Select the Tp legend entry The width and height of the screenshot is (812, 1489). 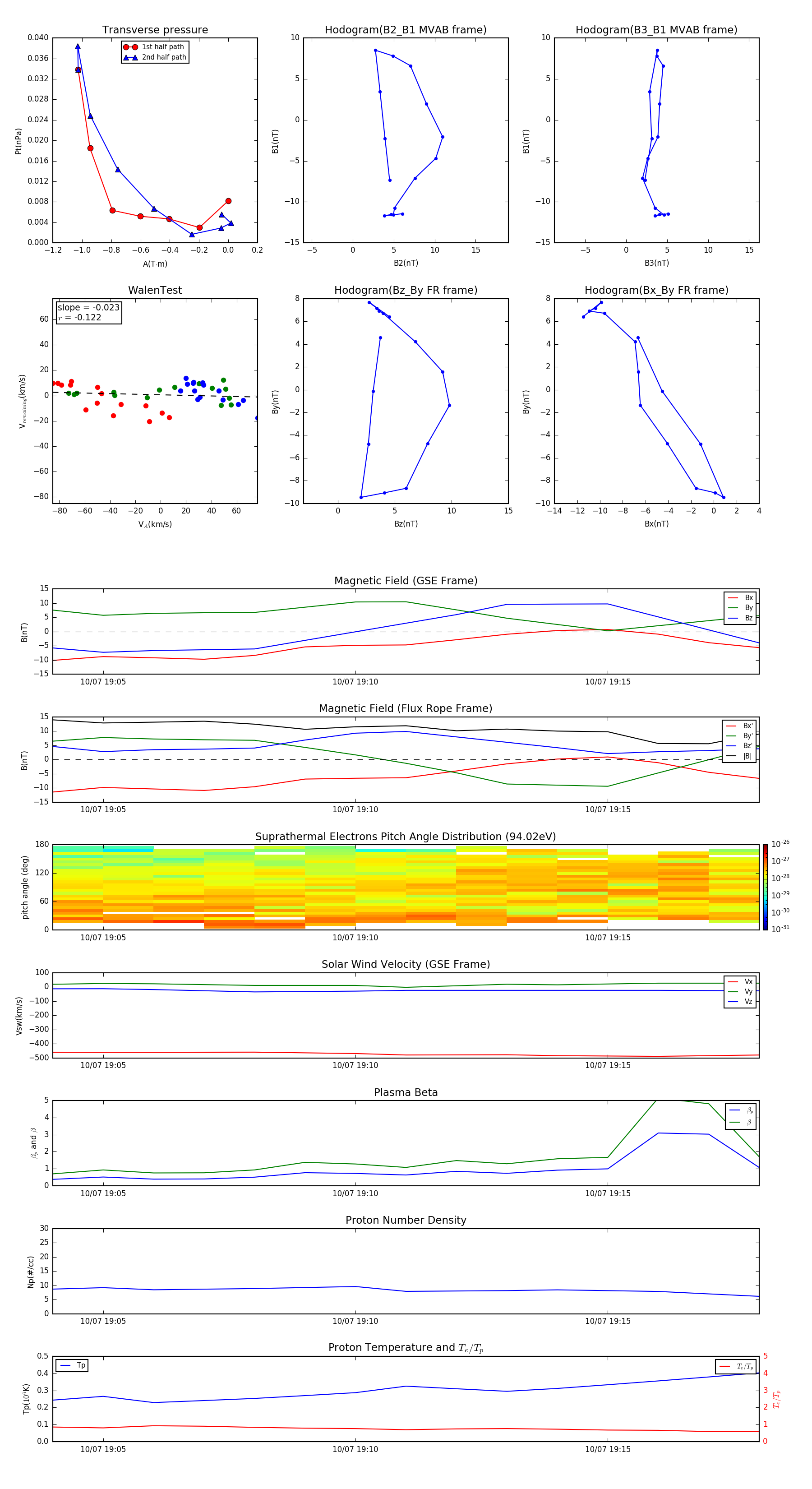pos(72,1365)
